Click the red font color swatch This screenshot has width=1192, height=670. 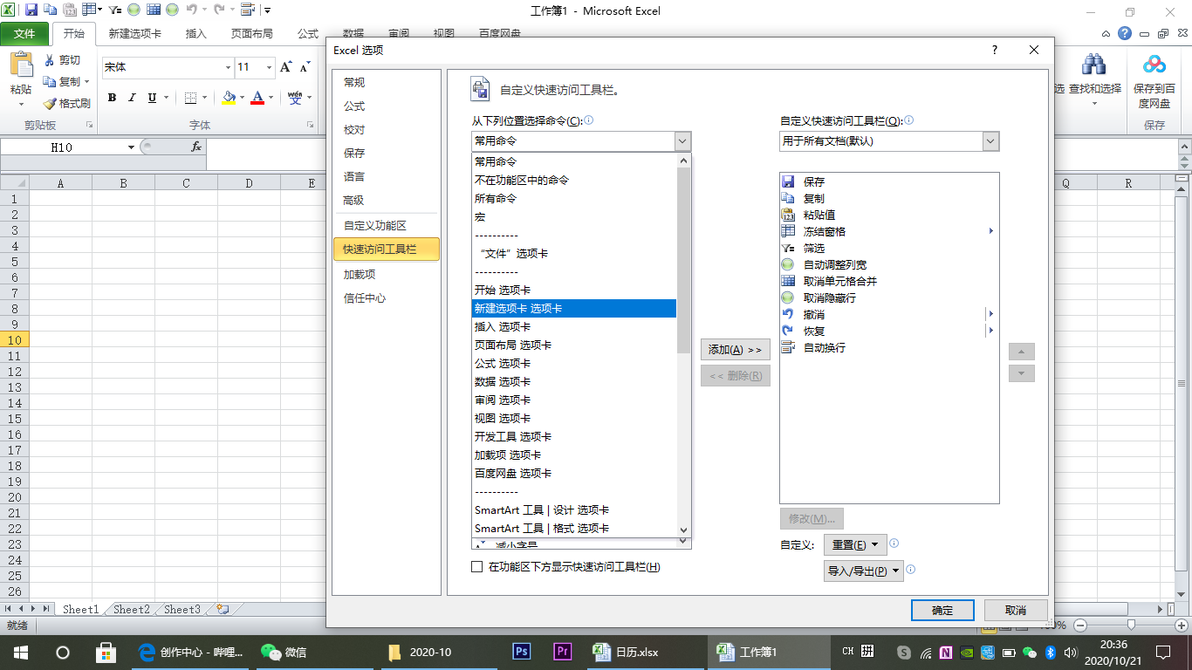tap(258, 97)
